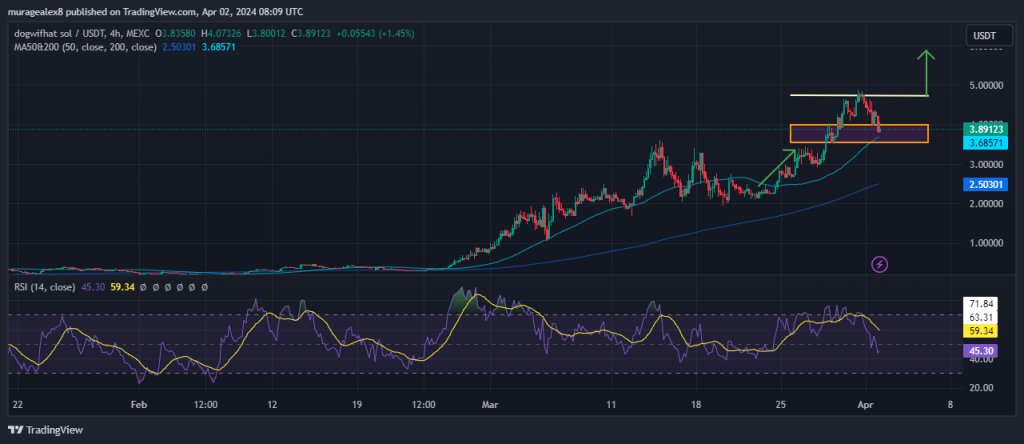Click the purple lightning bolt event icon
Image resolution: width=1024 pixels, height=444 pixels.
tap(880, 264)
